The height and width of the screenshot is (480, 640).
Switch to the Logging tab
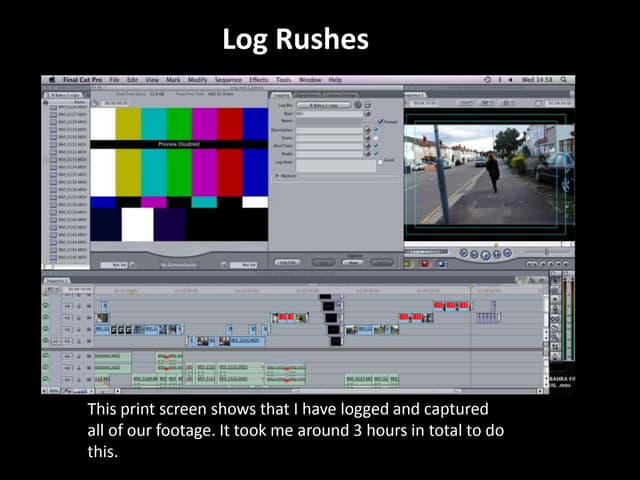coord(281,95)
